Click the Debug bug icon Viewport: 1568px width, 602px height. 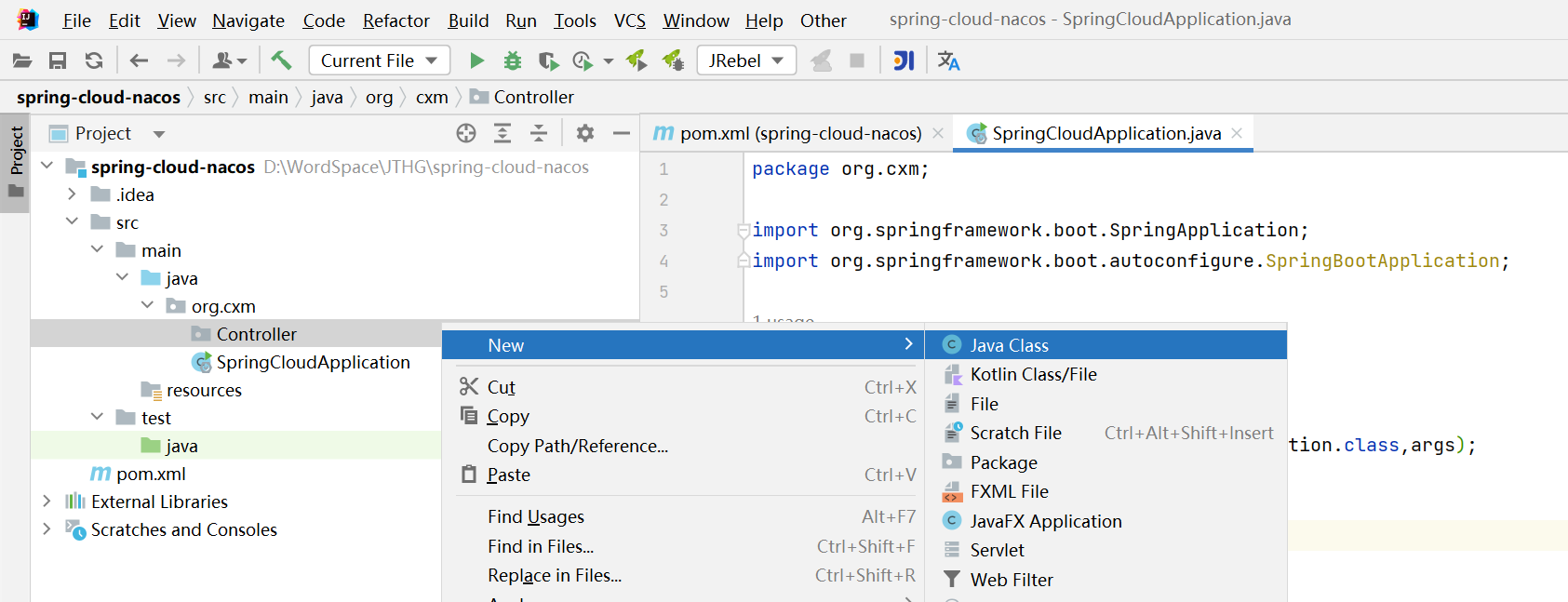coord(512,61)
